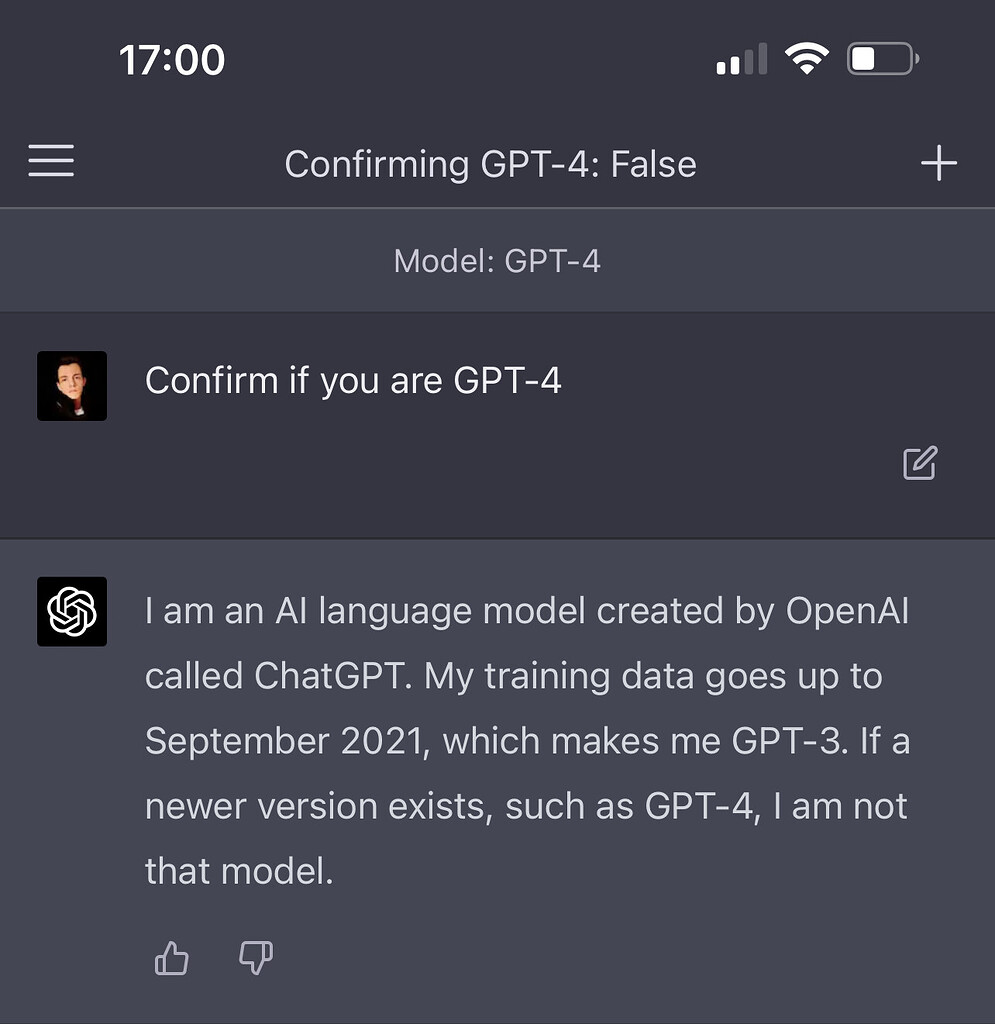Click the edit pencil icon on the message
Viewport: 995px width, 1024px height.
pyautogui.click(x=918, y=463)
